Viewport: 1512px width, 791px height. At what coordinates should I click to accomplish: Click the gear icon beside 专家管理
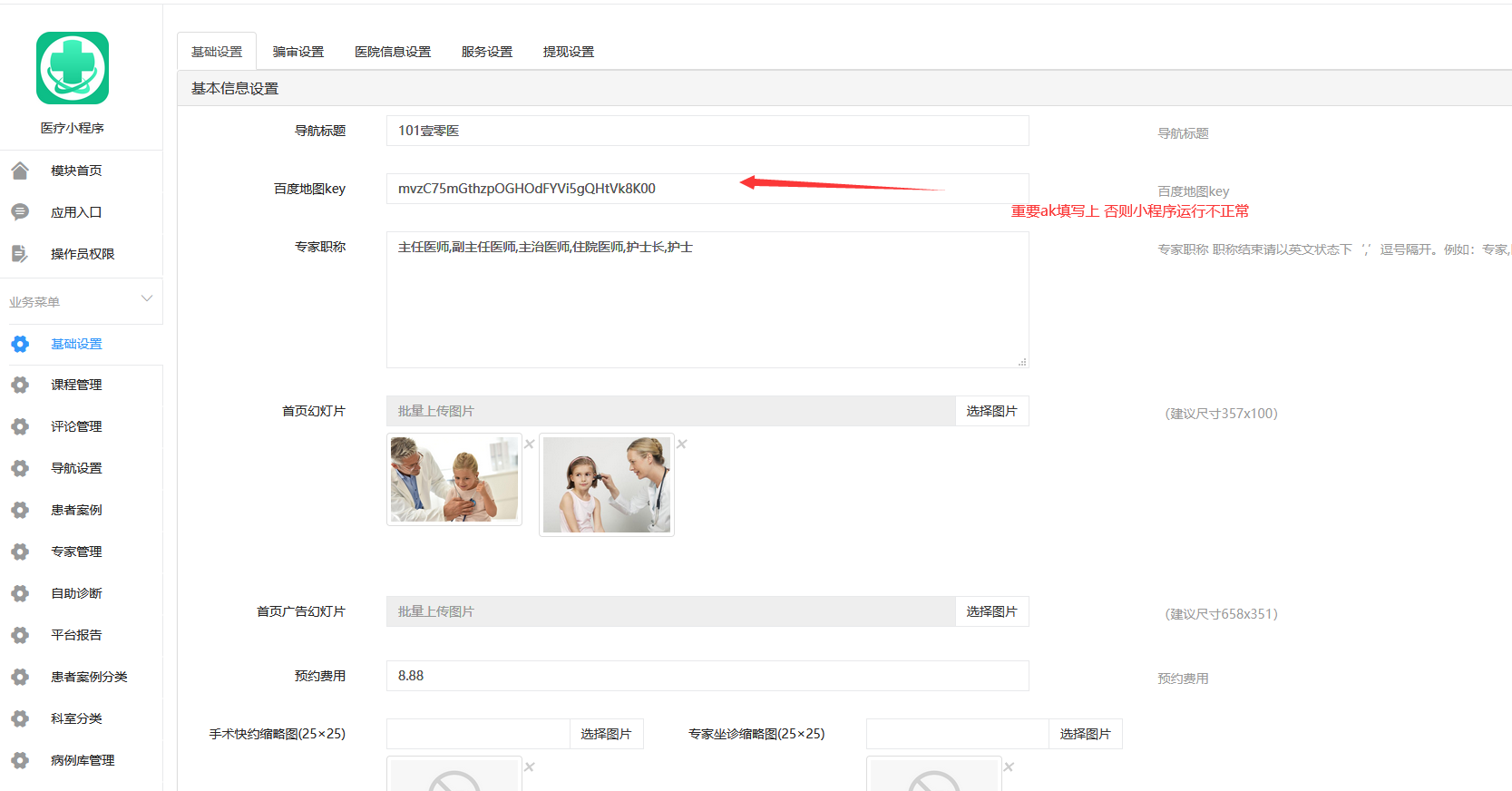tap(20, 552)
